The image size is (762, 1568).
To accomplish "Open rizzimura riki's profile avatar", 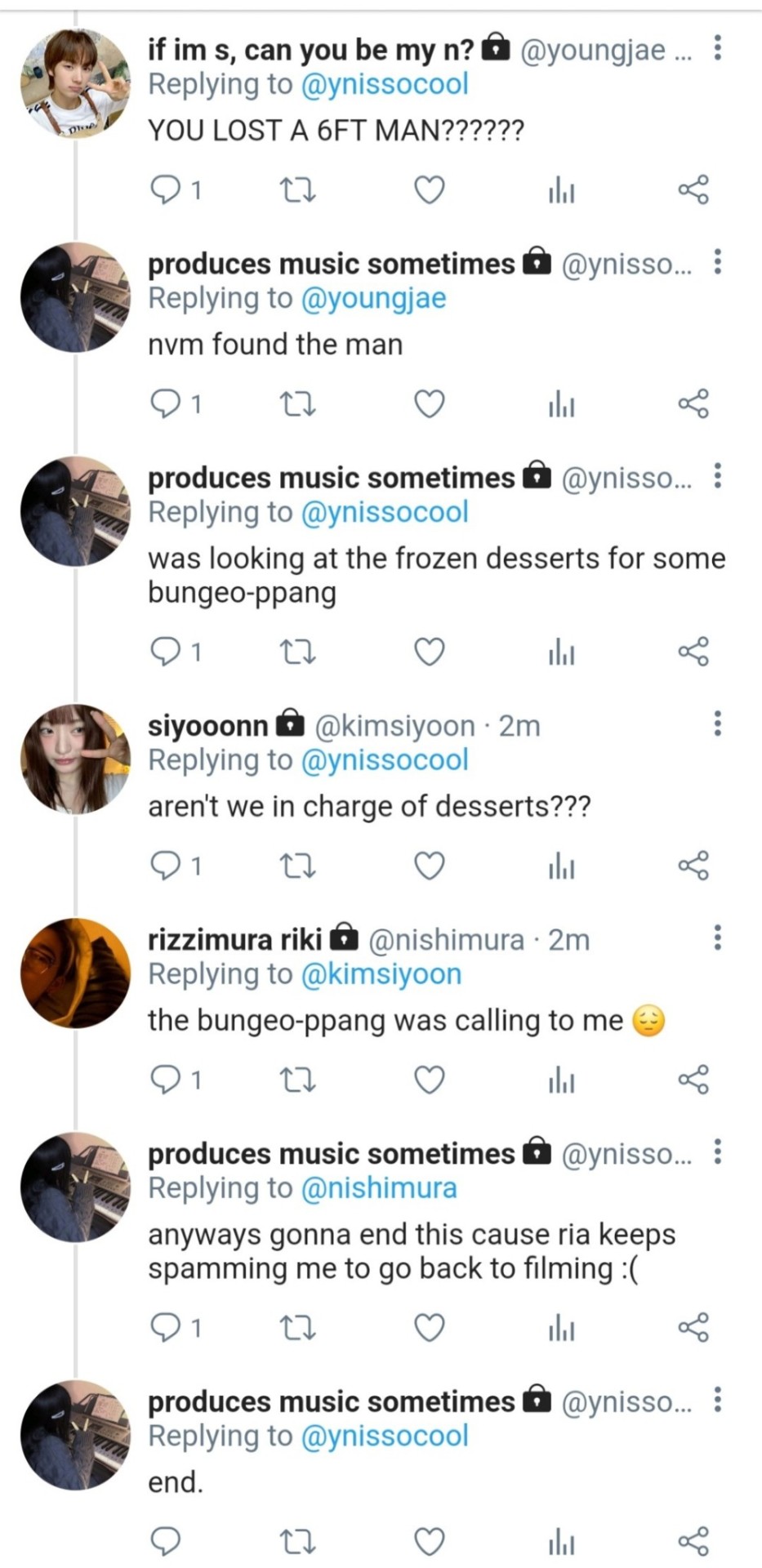I will (x=75, y=973).
